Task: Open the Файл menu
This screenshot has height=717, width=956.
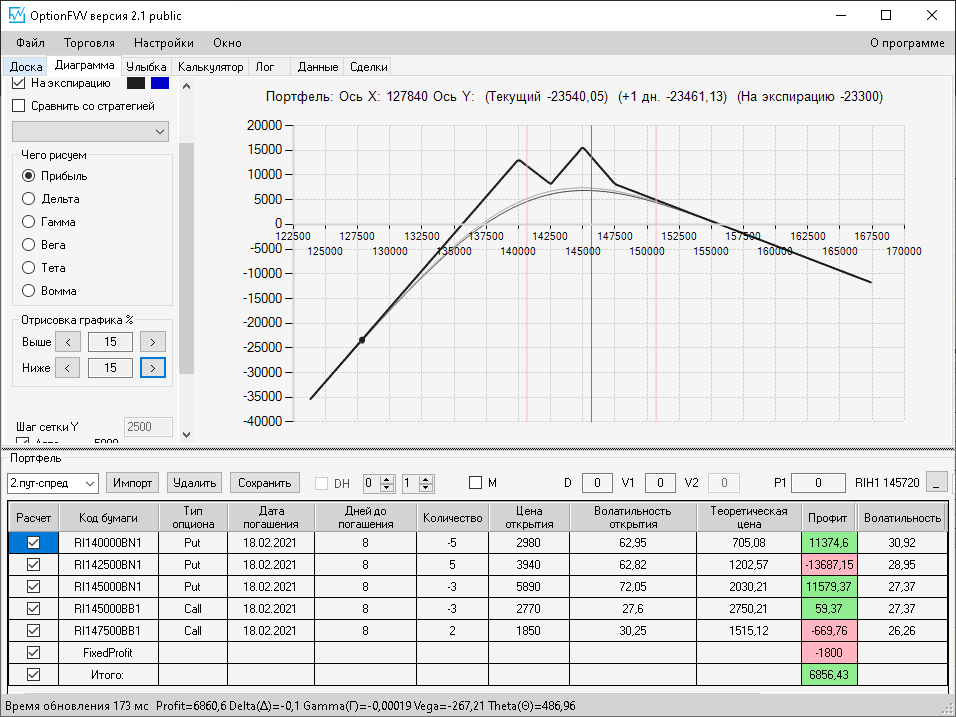Action: pyautogui.click(x=30, y=43)
